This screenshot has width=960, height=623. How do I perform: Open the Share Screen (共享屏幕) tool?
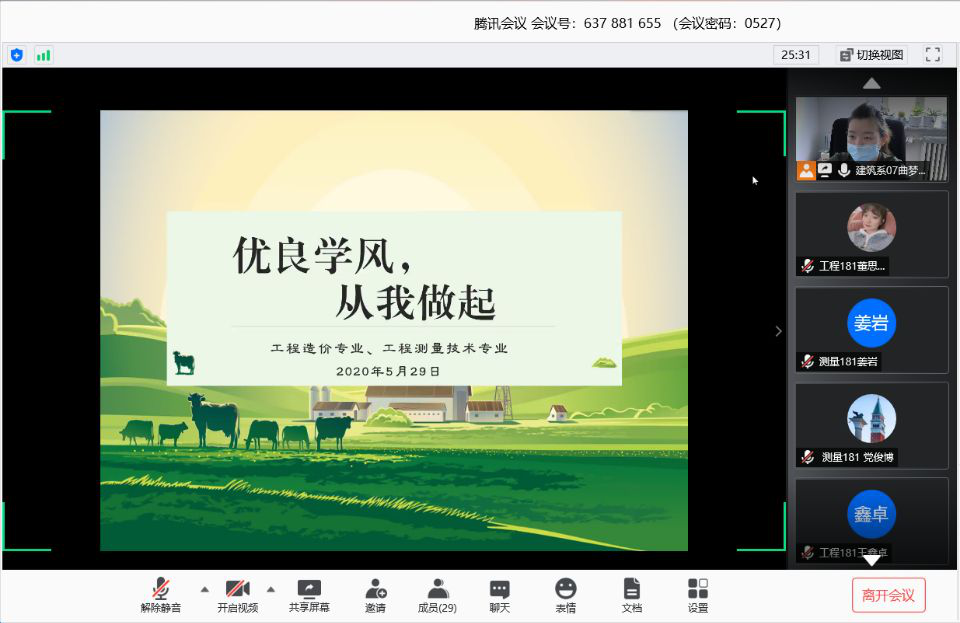tap(309, 595)
